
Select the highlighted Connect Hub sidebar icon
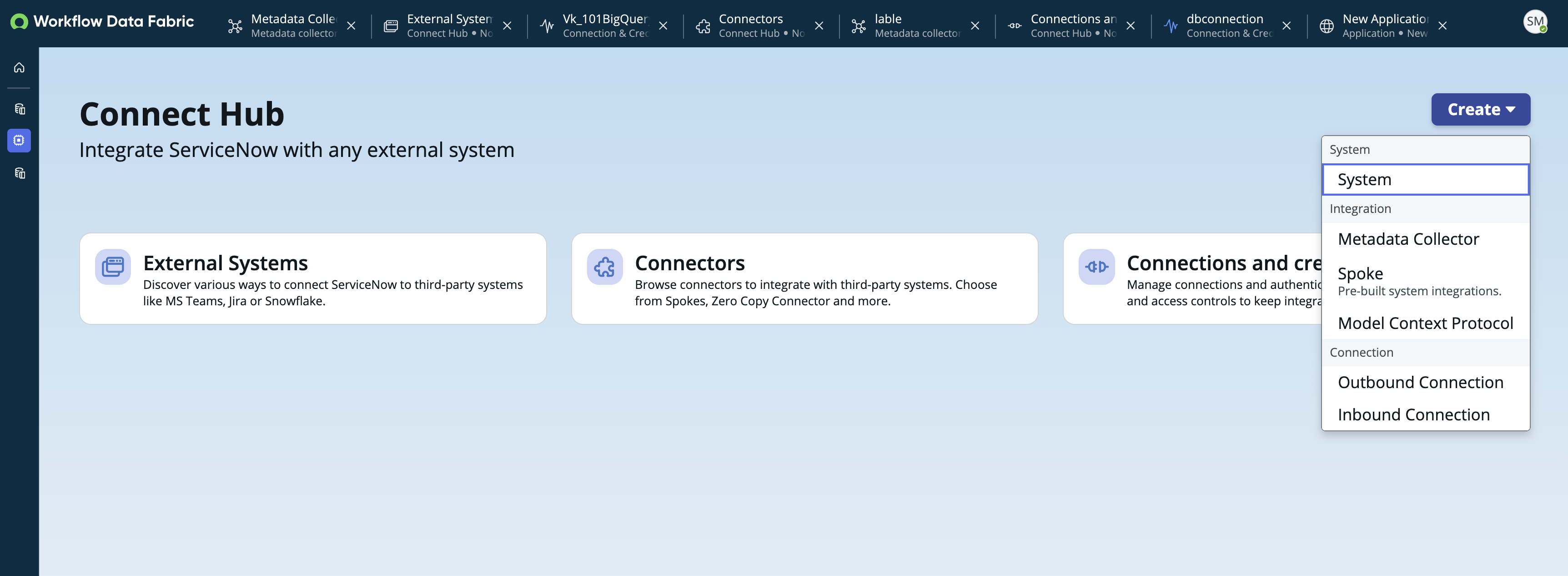coord(19,140)
